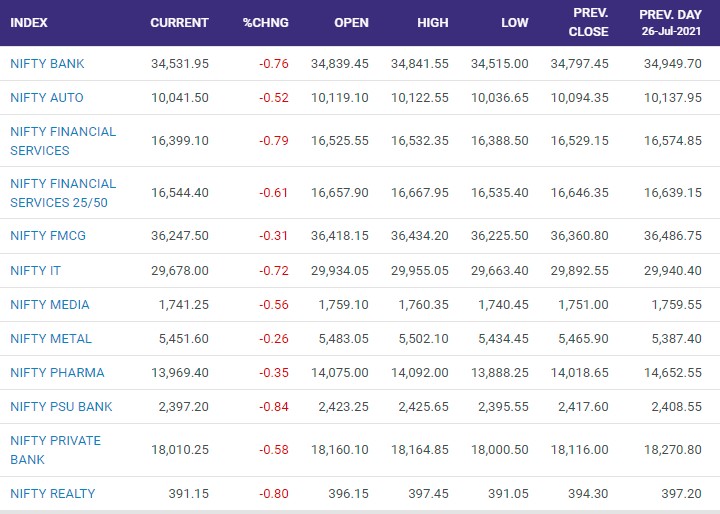720x514 pixels.
Task: Open the NIFTY BANK index link
Action: [47, 64]
